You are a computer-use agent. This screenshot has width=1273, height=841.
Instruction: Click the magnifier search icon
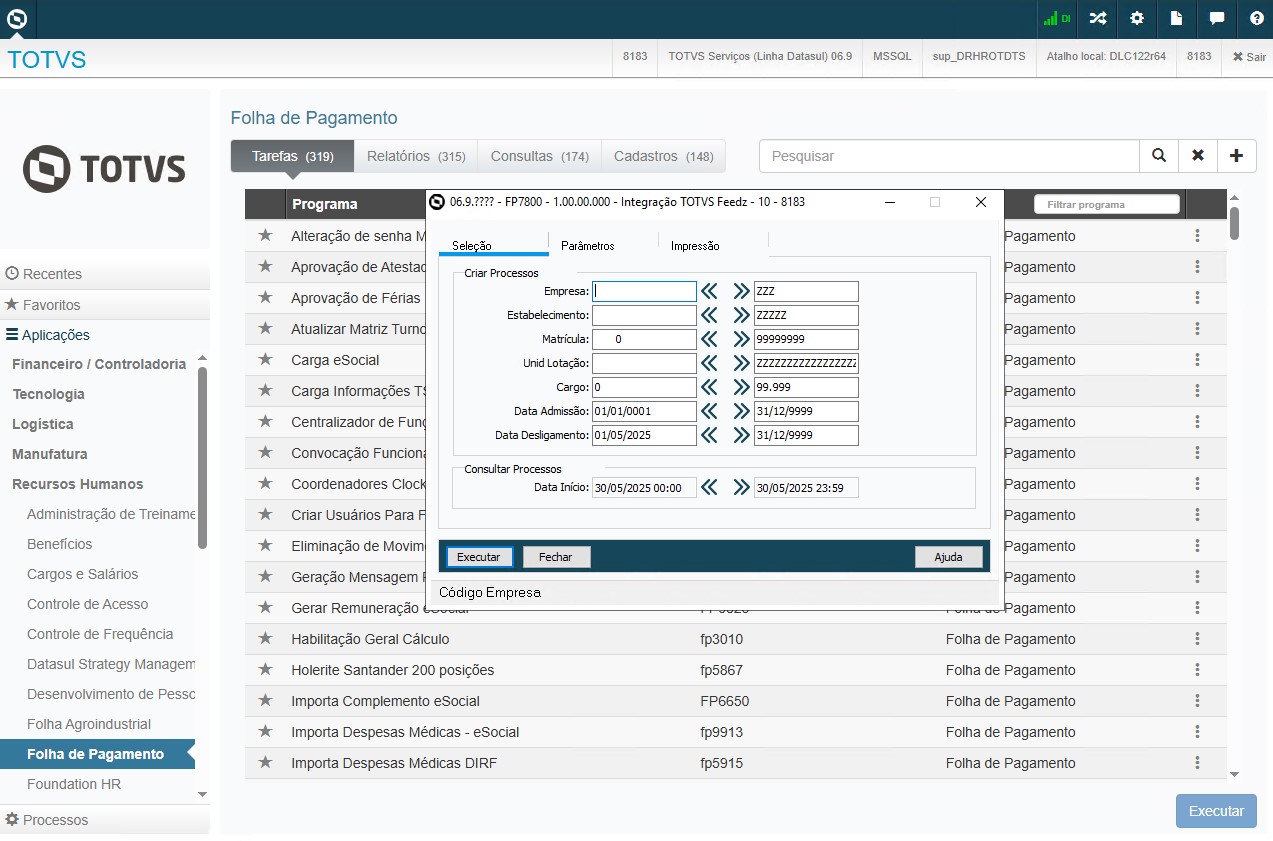[1158, 156]
